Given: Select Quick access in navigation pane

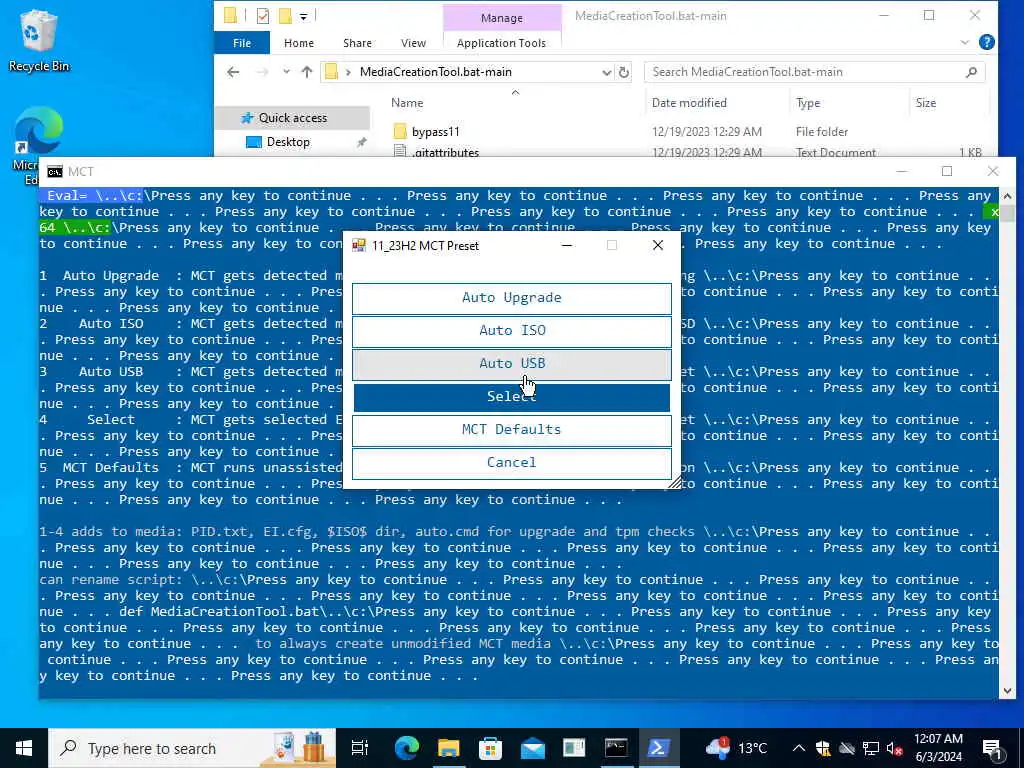Looking at the screenshot, I should pos(293,118).
